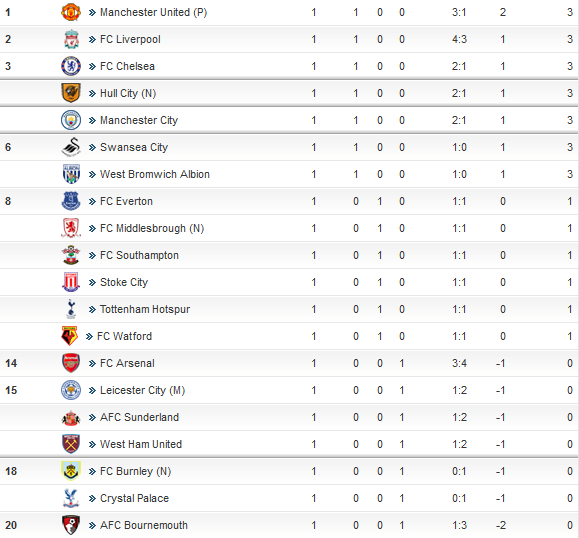Viewport: 579px width, 538px height.
Task: Open the West Bromwich Albion team page
Action: click(x=155, y=174)
